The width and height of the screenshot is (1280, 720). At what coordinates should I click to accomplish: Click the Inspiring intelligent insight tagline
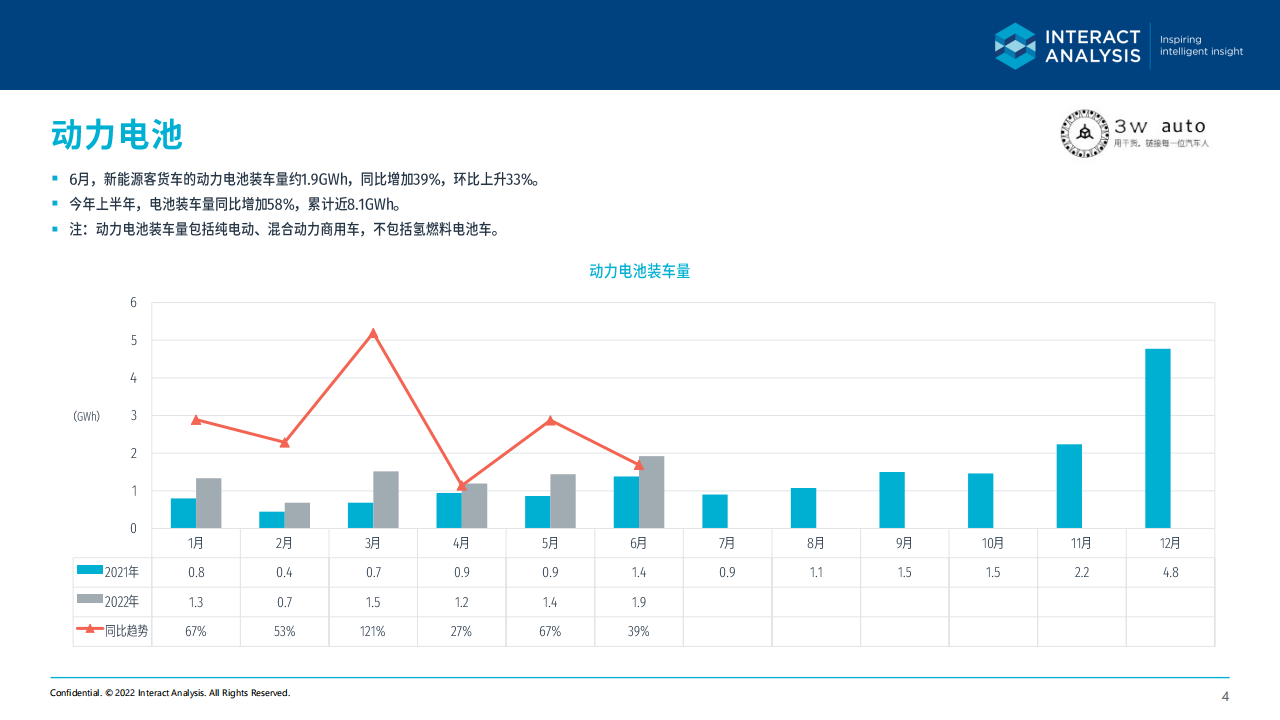point(1201,46)
